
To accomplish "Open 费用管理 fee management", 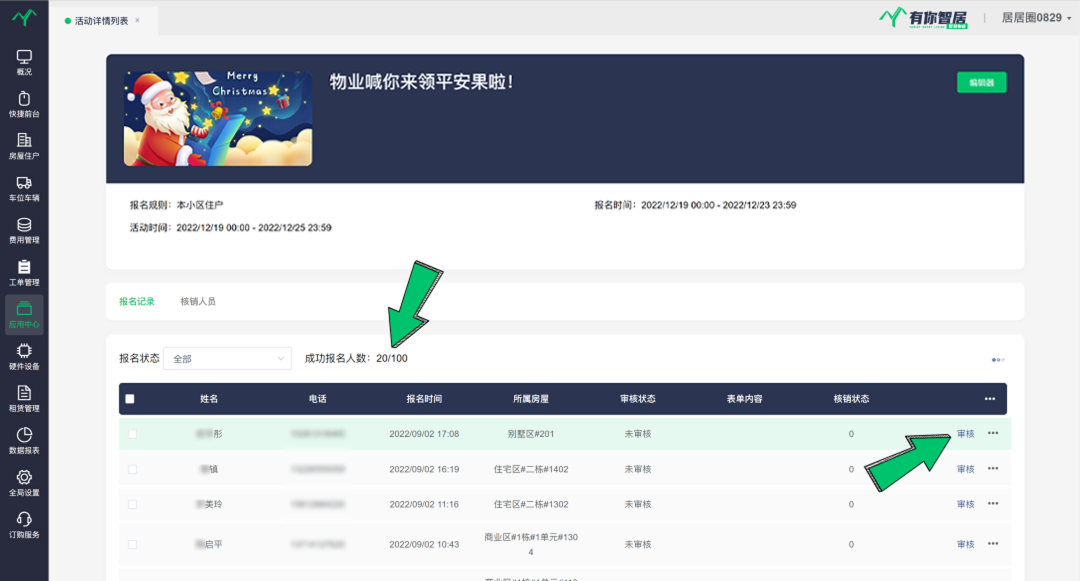I will click(24, 231).
